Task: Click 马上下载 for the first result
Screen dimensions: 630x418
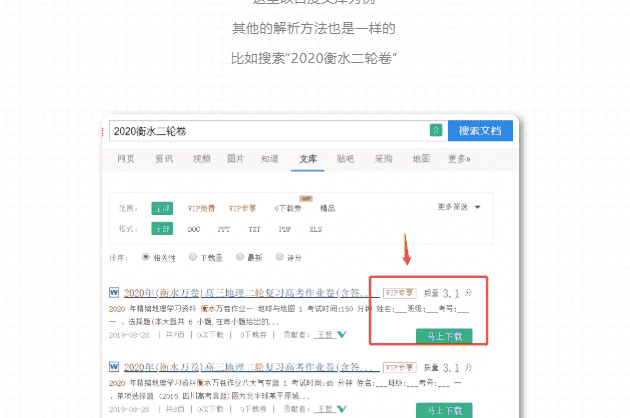Action: [444, 336]
